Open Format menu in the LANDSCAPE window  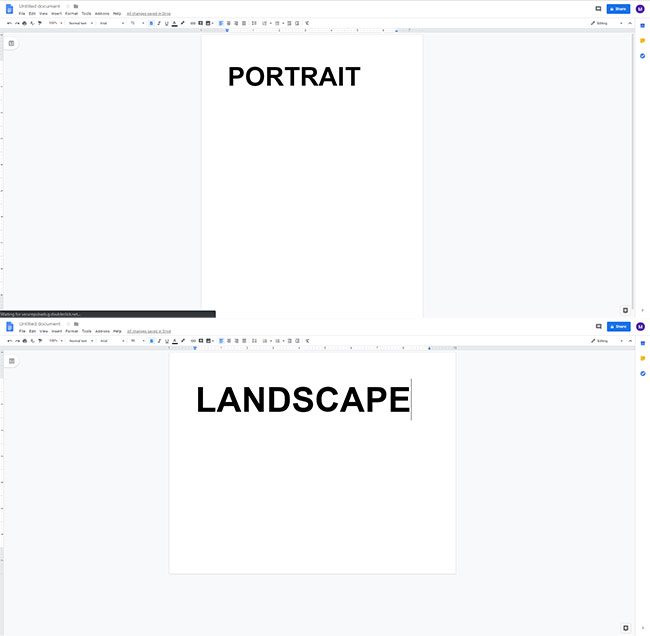tap(72, 331)
